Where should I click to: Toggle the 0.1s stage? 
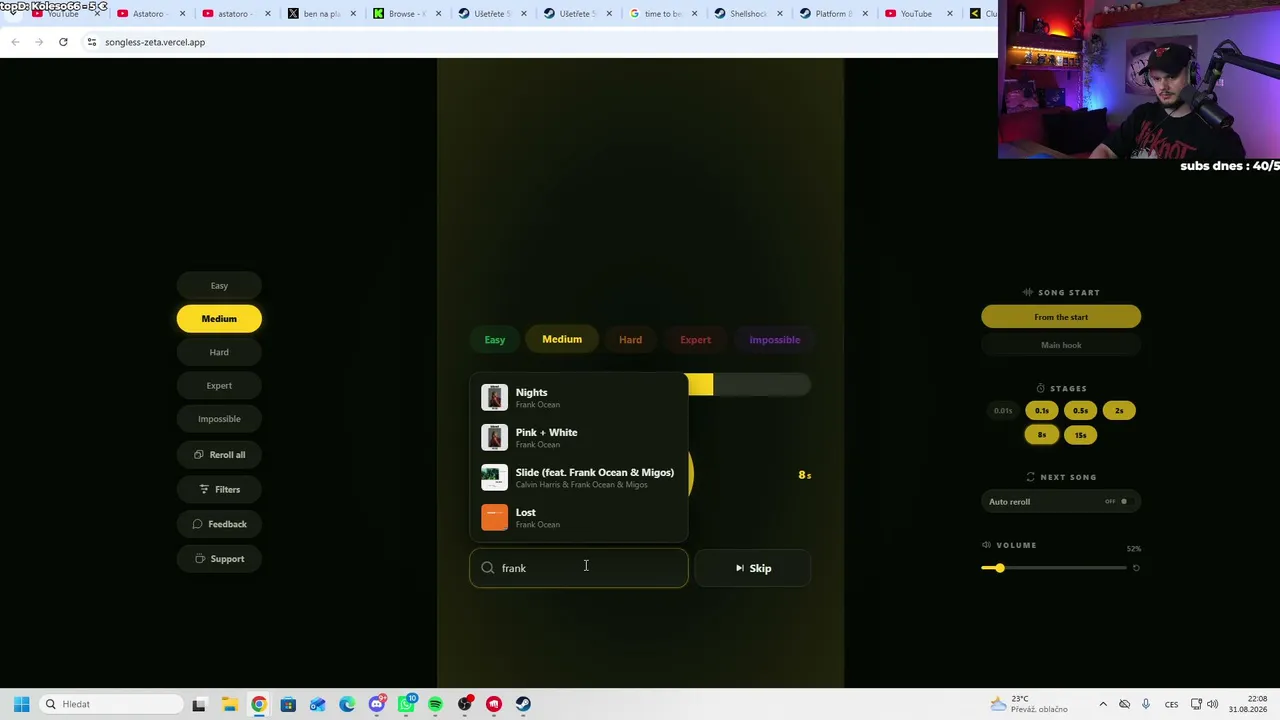1042,411
